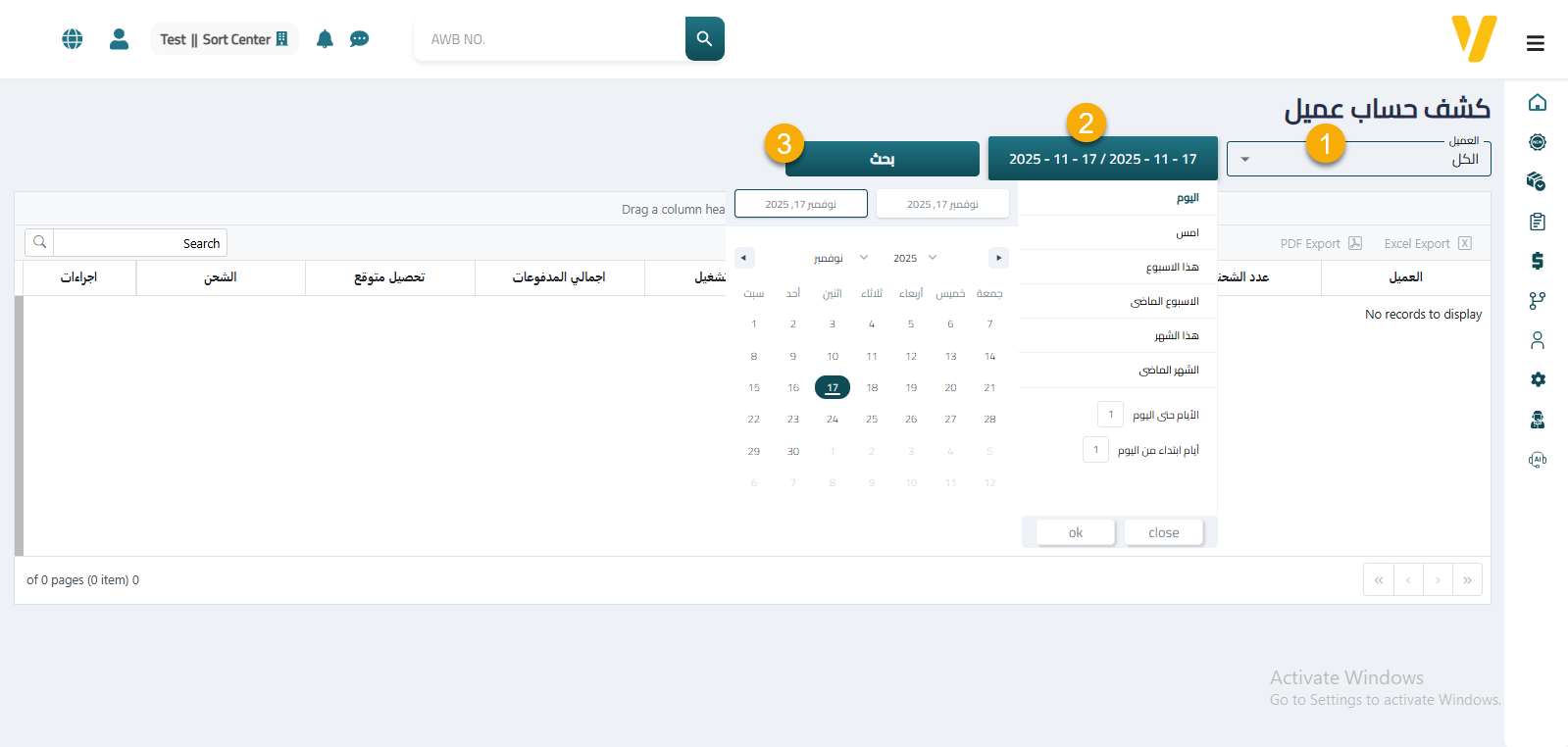Click Excel Export link
The image size is (1568, 747).
point(1427,244)
